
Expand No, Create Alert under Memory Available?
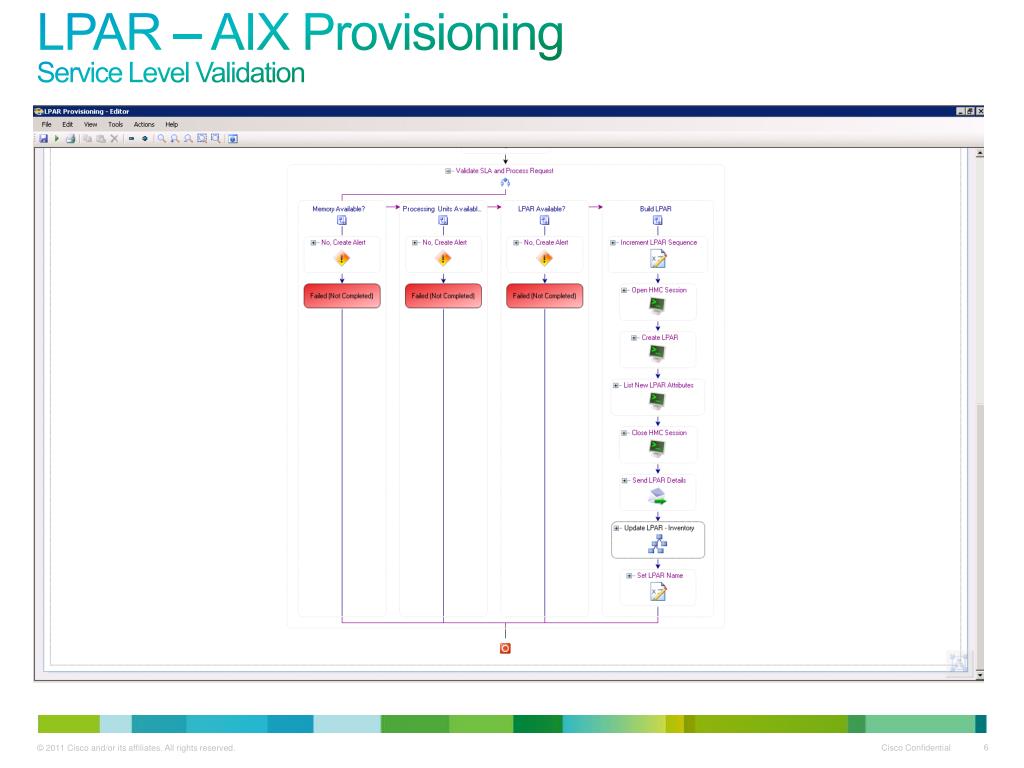coord(313,243)
